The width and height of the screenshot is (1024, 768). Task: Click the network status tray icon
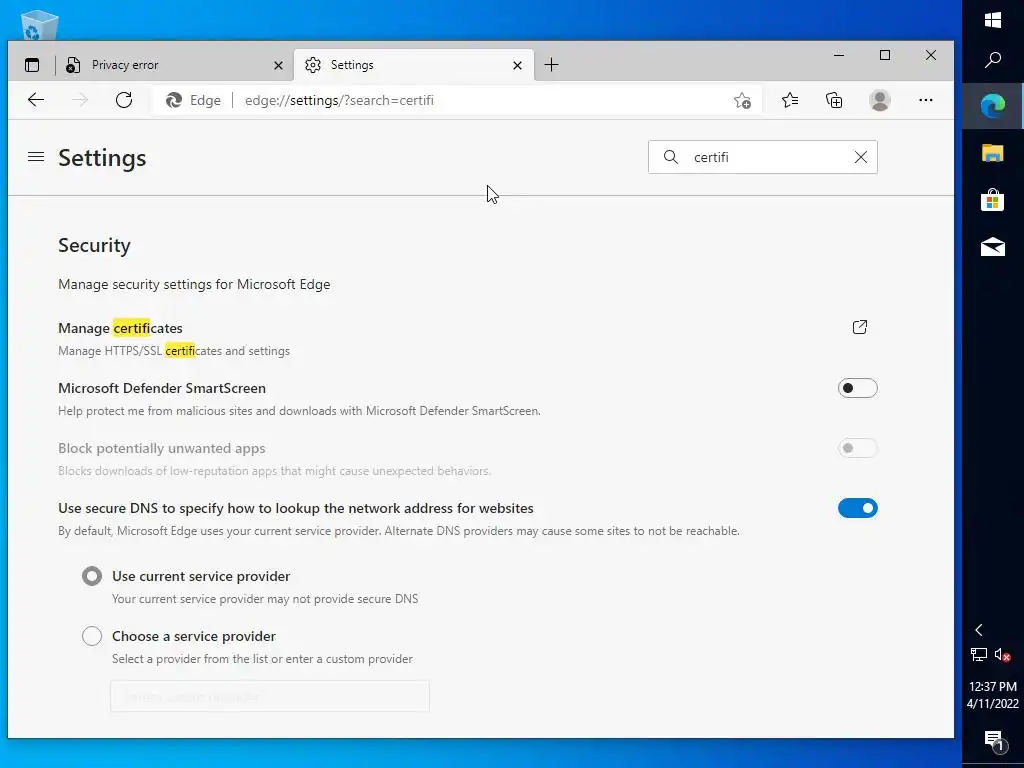click(x=978, y=654)
